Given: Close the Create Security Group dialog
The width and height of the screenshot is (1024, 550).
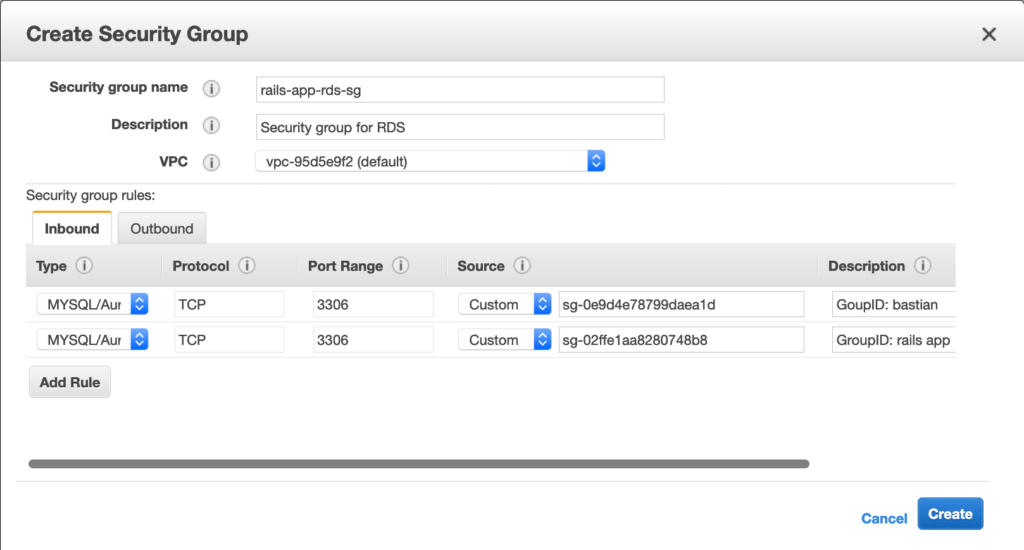Looking at the screenshot, I should tap(989, 35).
